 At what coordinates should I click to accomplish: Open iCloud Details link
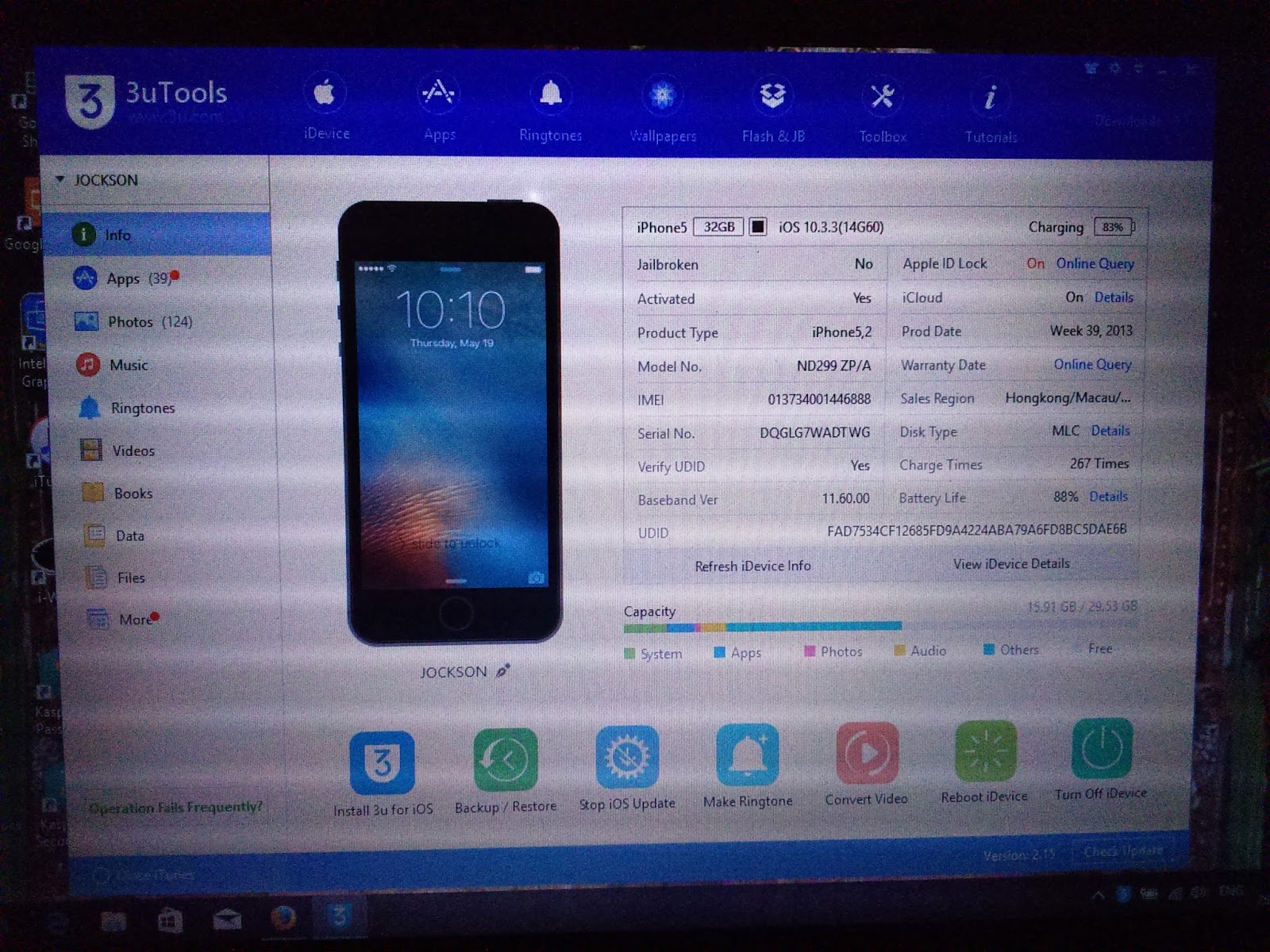(x=1114, y=297)
